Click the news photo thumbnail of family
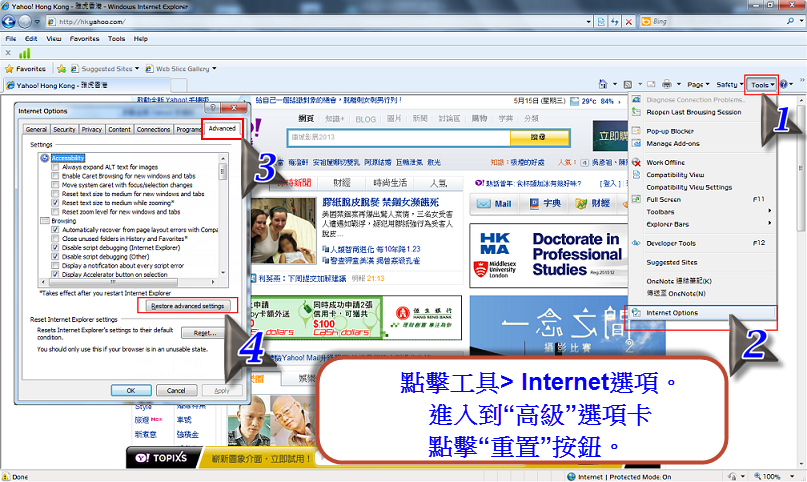Screen dimensions: 807x482 [x=284, y=231]
